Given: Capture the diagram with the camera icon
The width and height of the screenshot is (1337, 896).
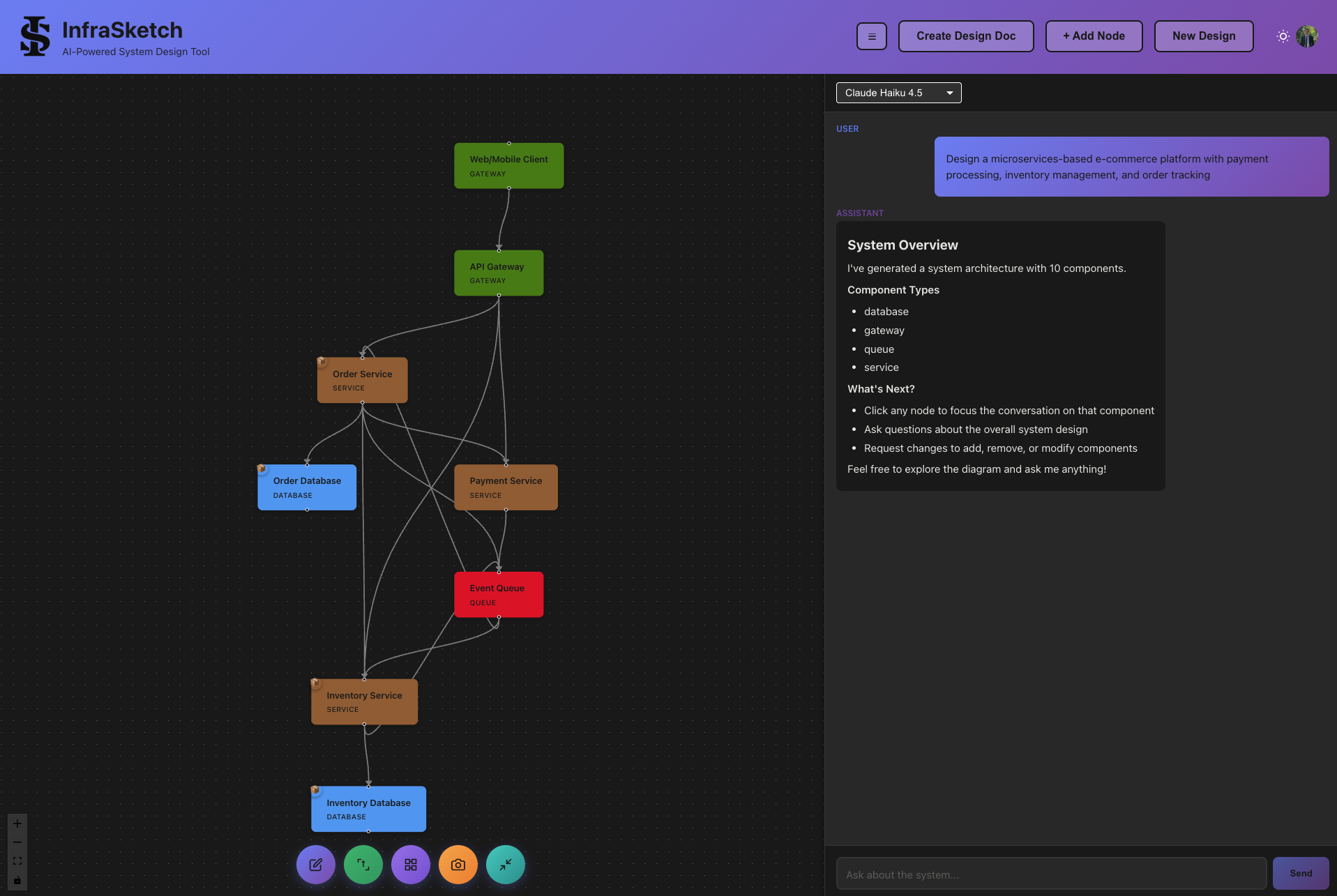Looking at the screenshot, I should coord(458,864).
